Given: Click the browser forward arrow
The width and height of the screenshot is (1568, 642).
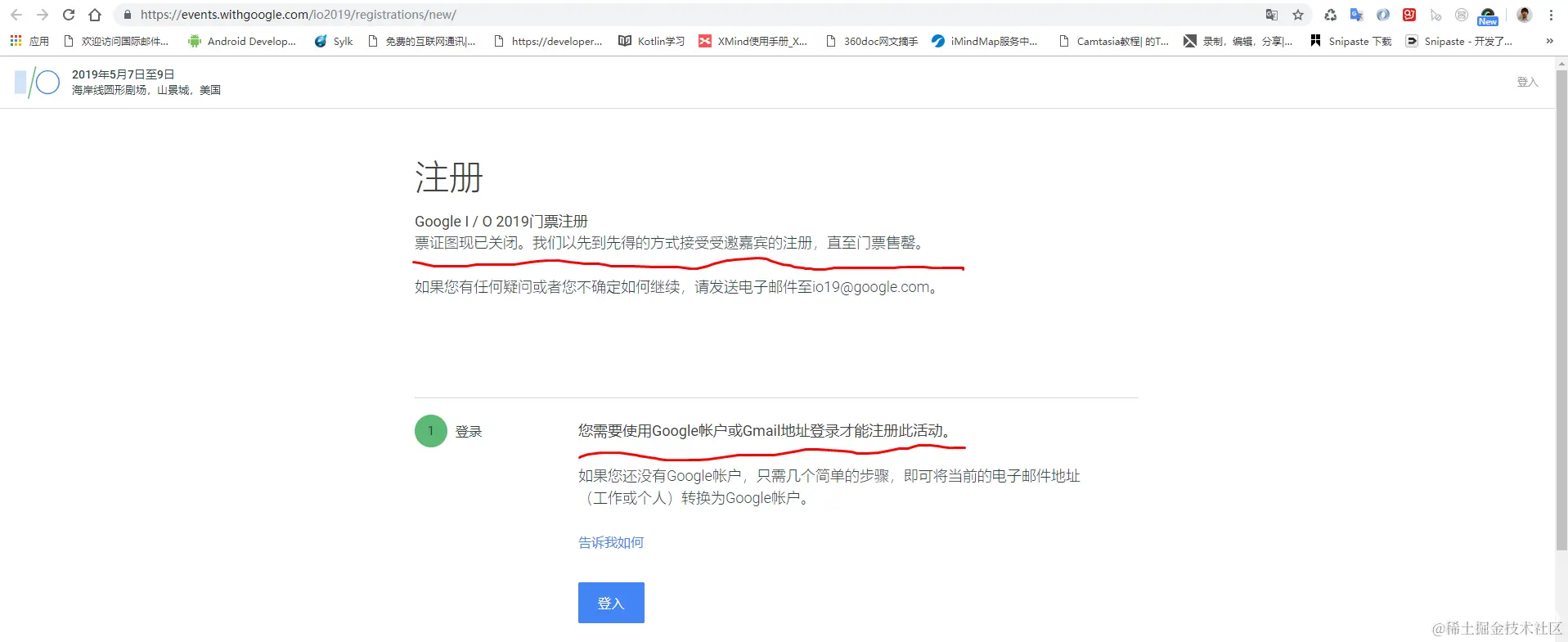Looking at the screenshot, I should pyautogui.click(x=43, y=15).
